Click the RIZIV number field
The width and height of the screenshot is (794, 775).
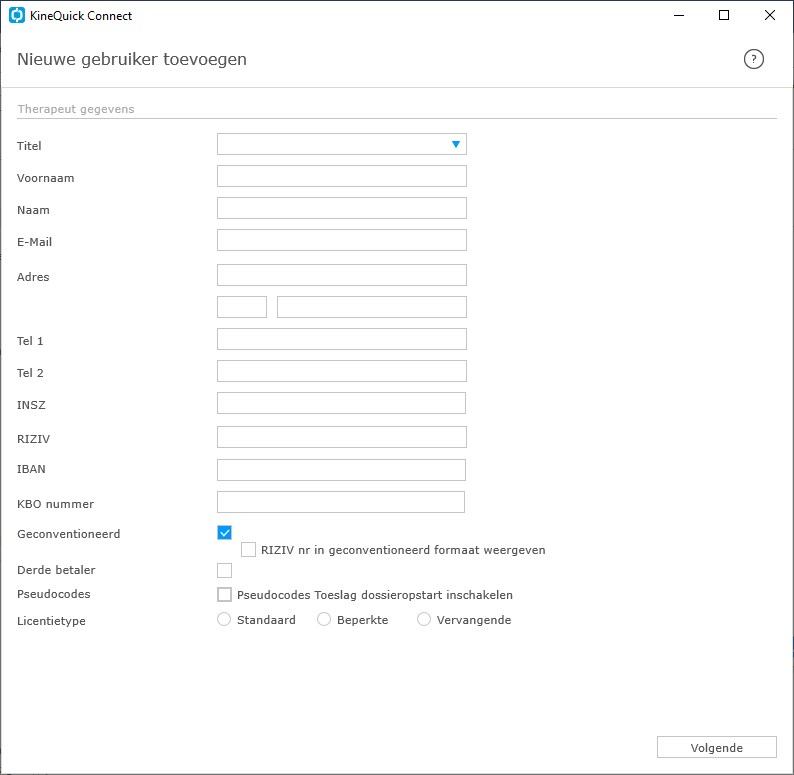pos(342,437)
